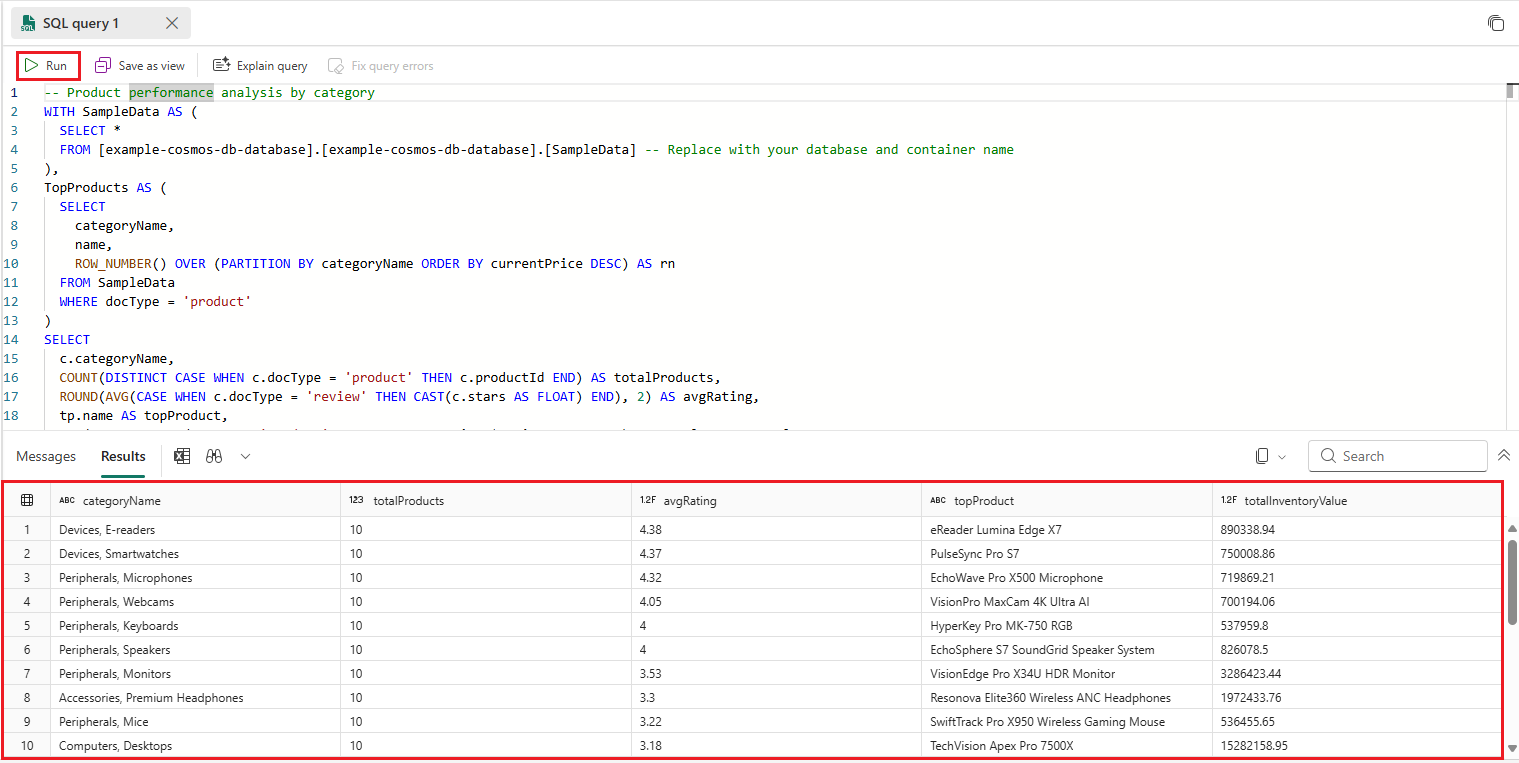The height and width of the screenshot is (763, 1519).
Task: Collapse the results pane with the double chevron
Action: 1504,455
